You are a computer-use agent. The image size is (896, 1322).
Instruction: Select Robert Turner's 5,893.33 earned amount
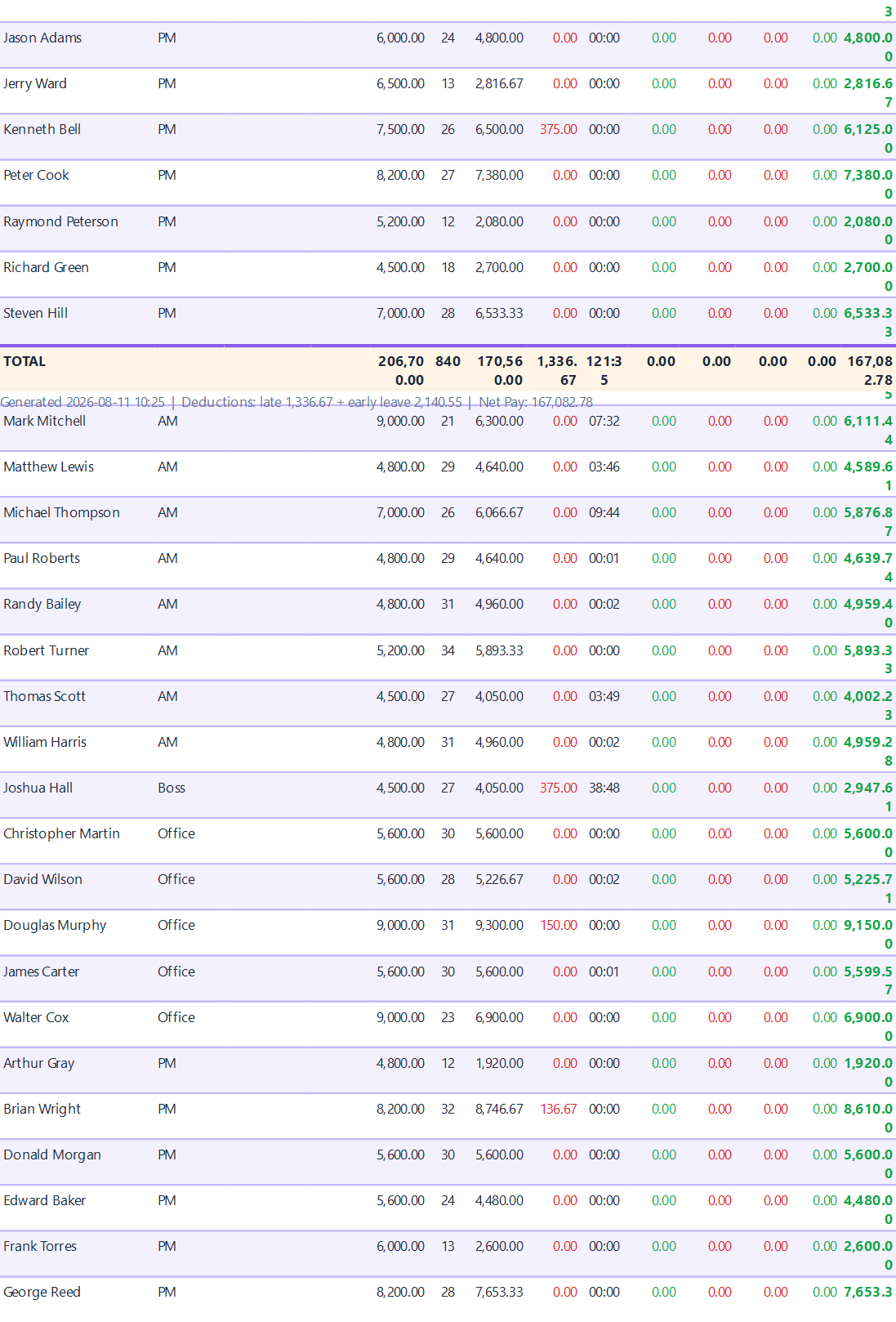(499, 650)
